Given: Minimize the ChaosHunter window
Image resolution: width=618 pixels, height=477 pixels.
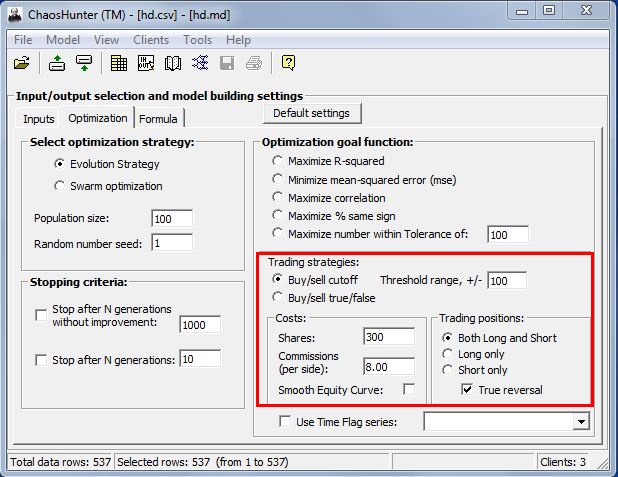Looking at the screenshot, I should (522, 11).
